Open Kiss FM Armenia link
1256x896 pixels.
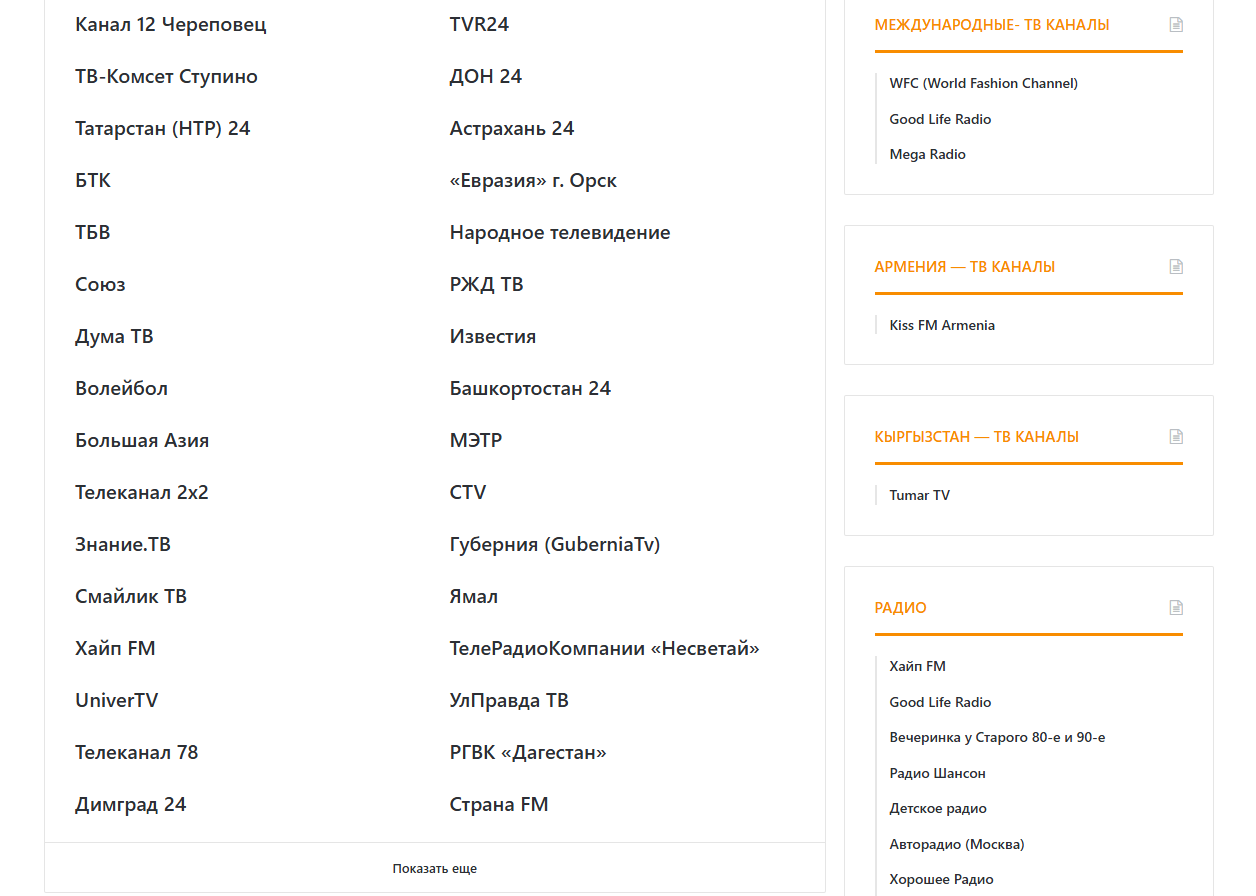coord(942,326)
